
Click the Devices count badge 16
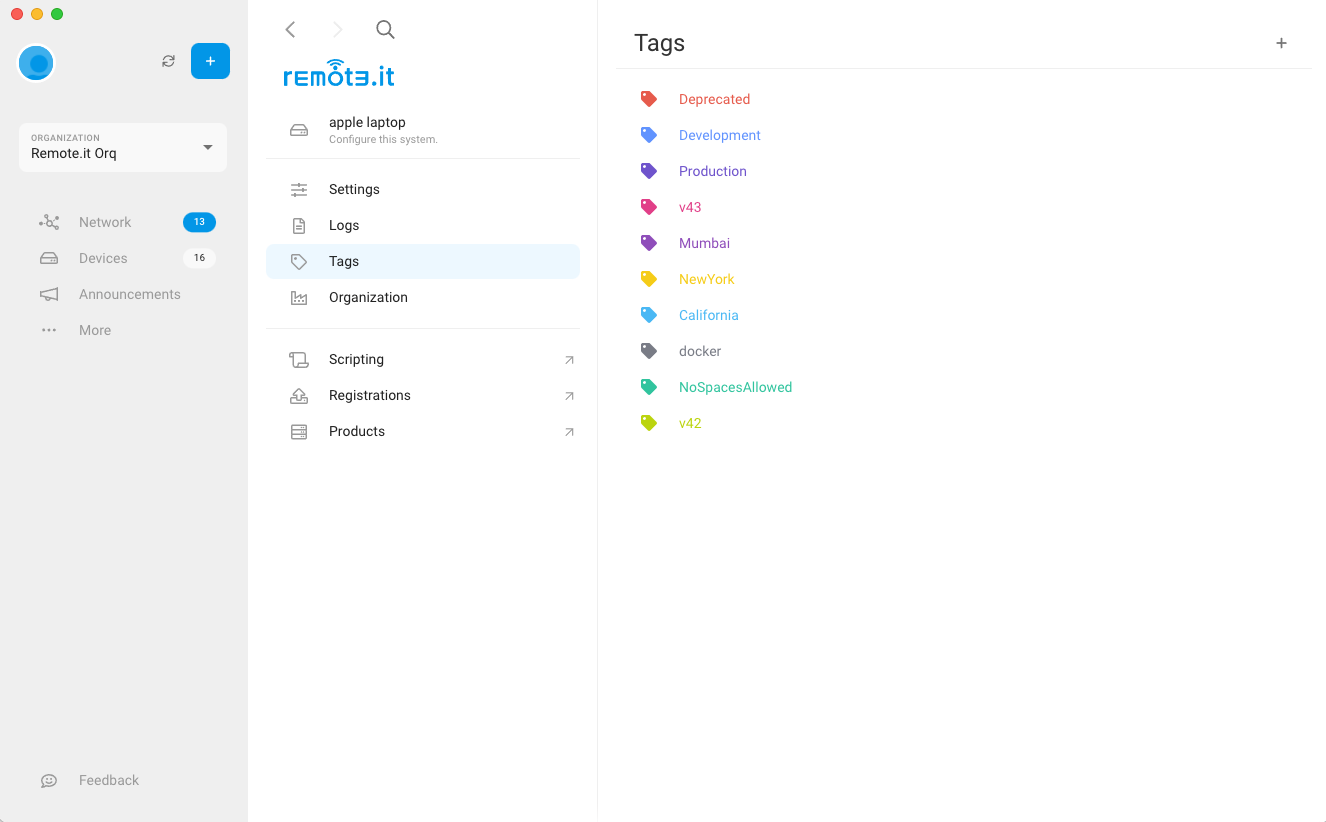coord(199,258)
